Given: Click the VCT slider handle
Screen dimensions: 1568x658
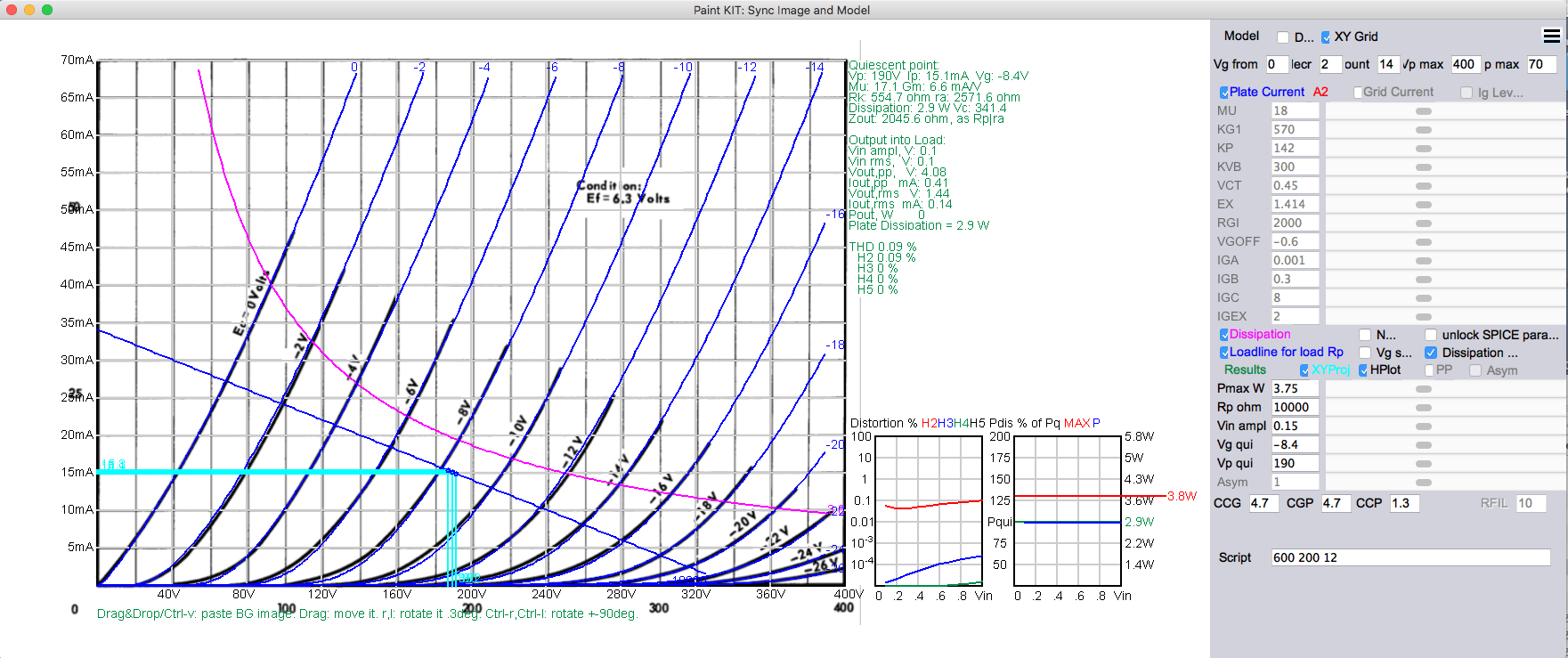Looking at the screenshot, I should point(1424,186).
